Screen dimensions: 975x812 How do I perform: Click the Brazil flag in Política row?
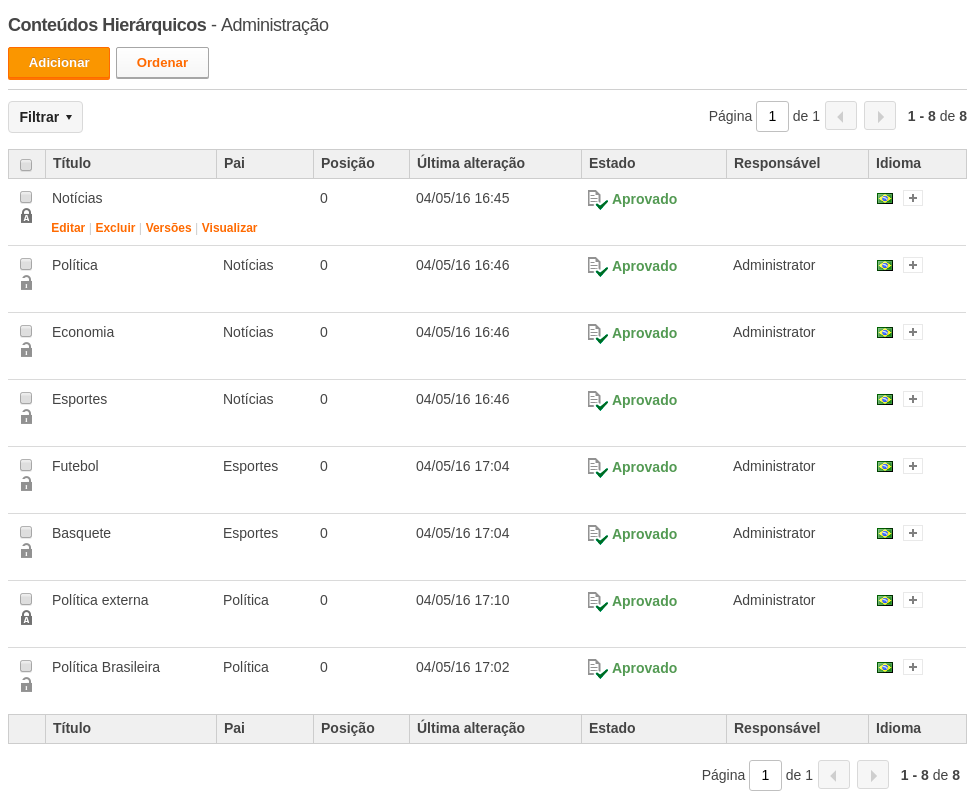click(x=885, y=265)
